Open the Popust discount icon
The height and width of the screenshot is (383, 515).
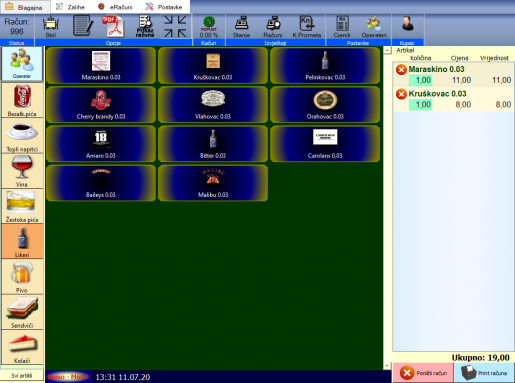tap(209, 27)
